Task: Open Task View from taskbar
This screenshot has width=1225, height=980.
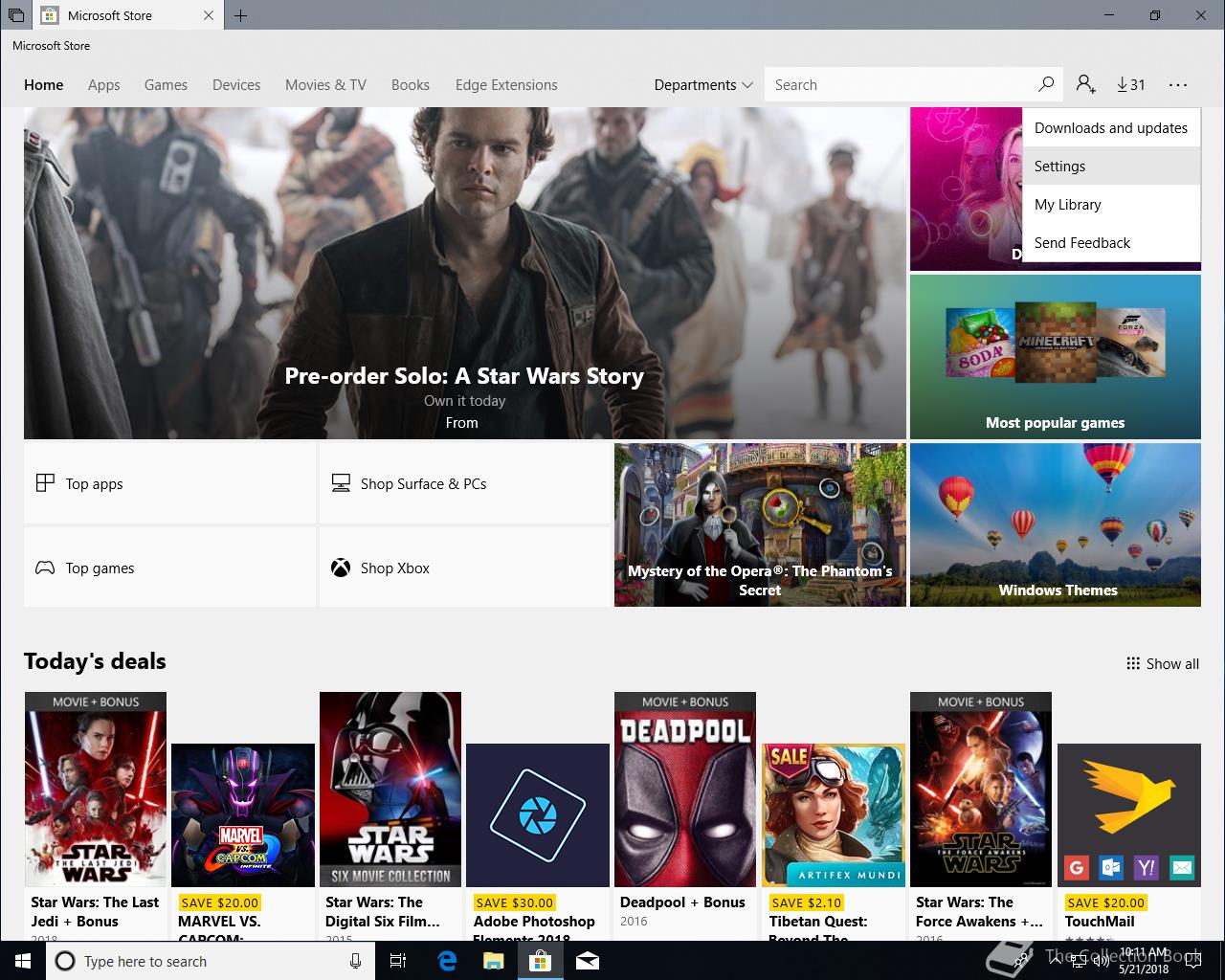Action: [398, 961]
